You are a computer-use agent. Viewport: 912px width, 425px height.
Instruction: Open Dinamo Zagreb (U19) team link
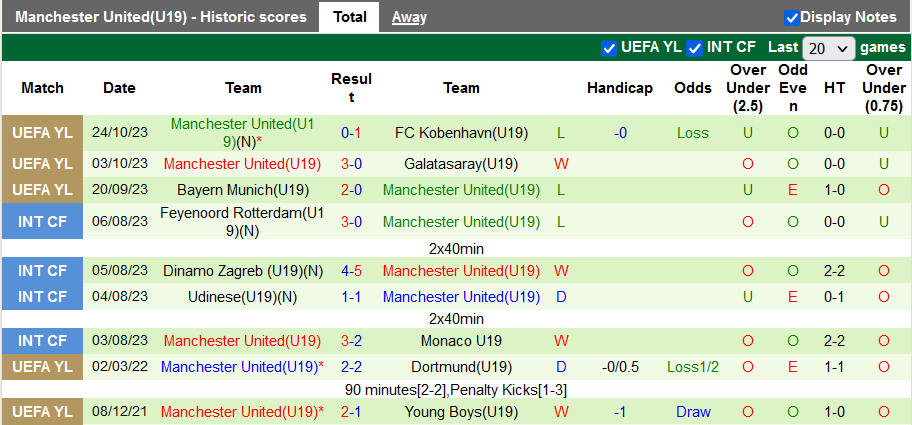243,271
